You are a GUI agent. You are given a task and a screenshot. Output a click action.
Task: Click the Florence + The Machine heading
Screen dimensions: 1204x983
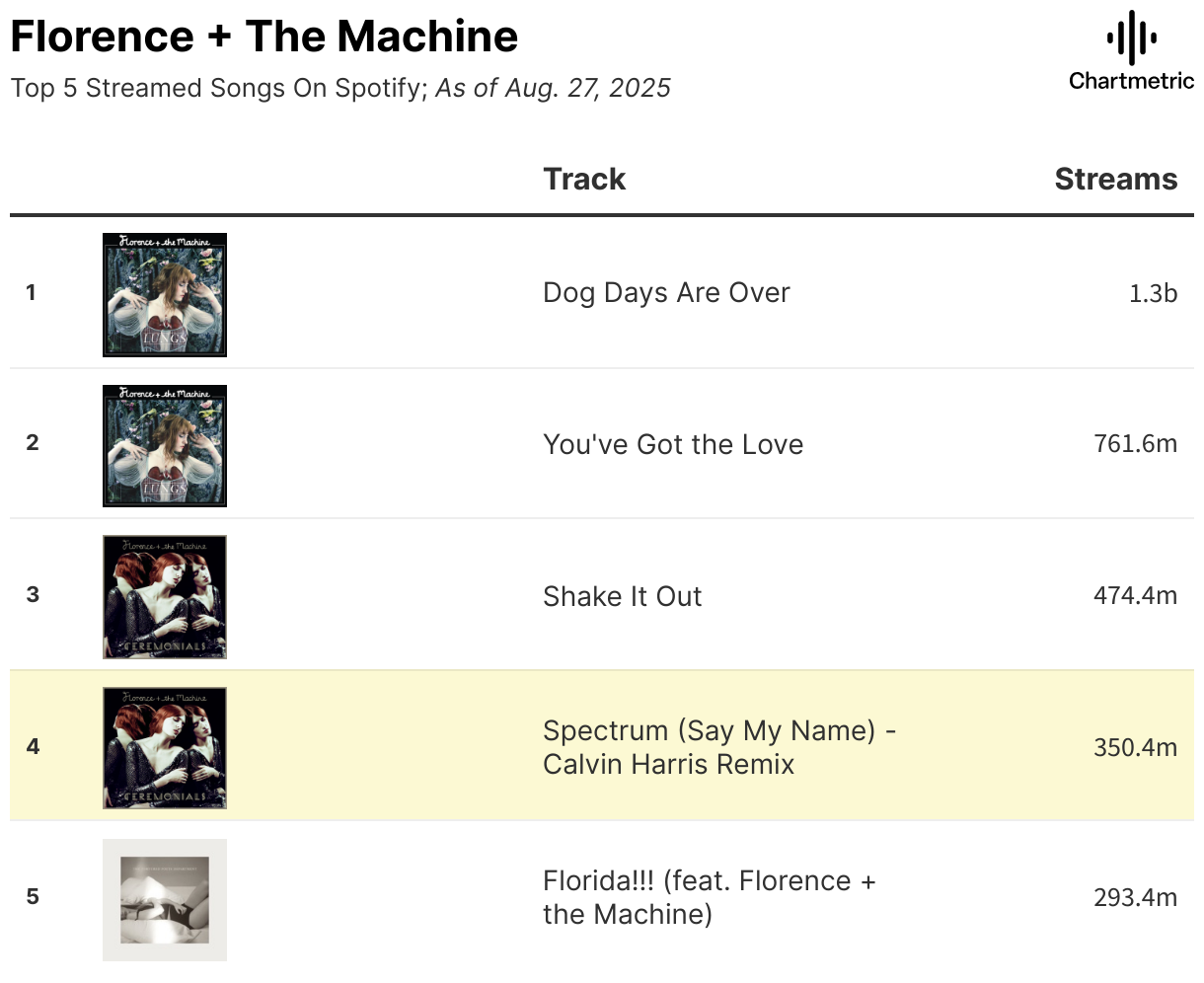(x=264, y=37)
